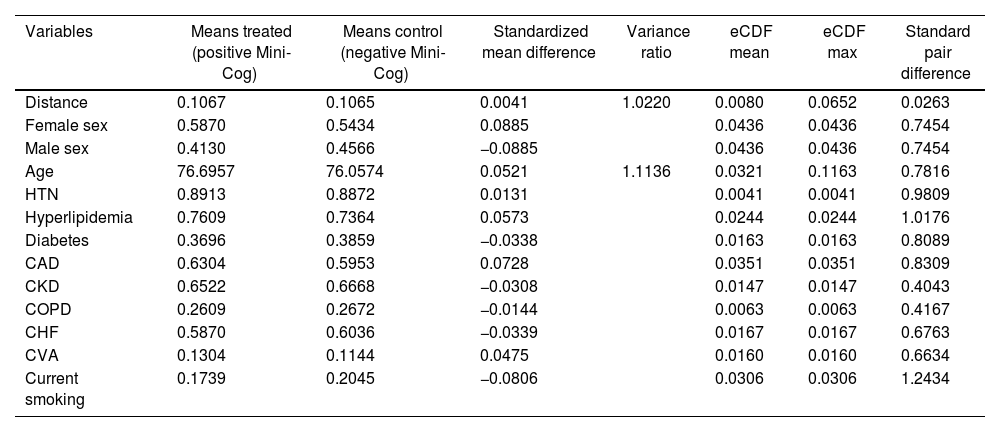Screen dimensions: 1000x432
Task: Click the "Distance" row label
Action: point(57,102)
